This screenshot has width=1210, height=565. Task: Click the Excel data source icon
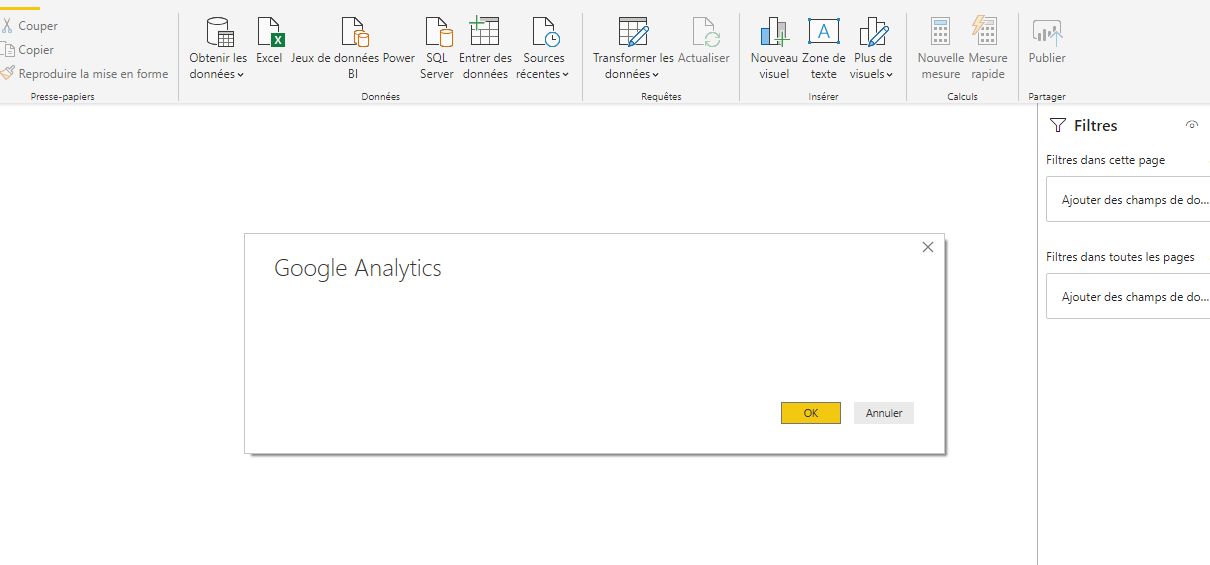270,32
